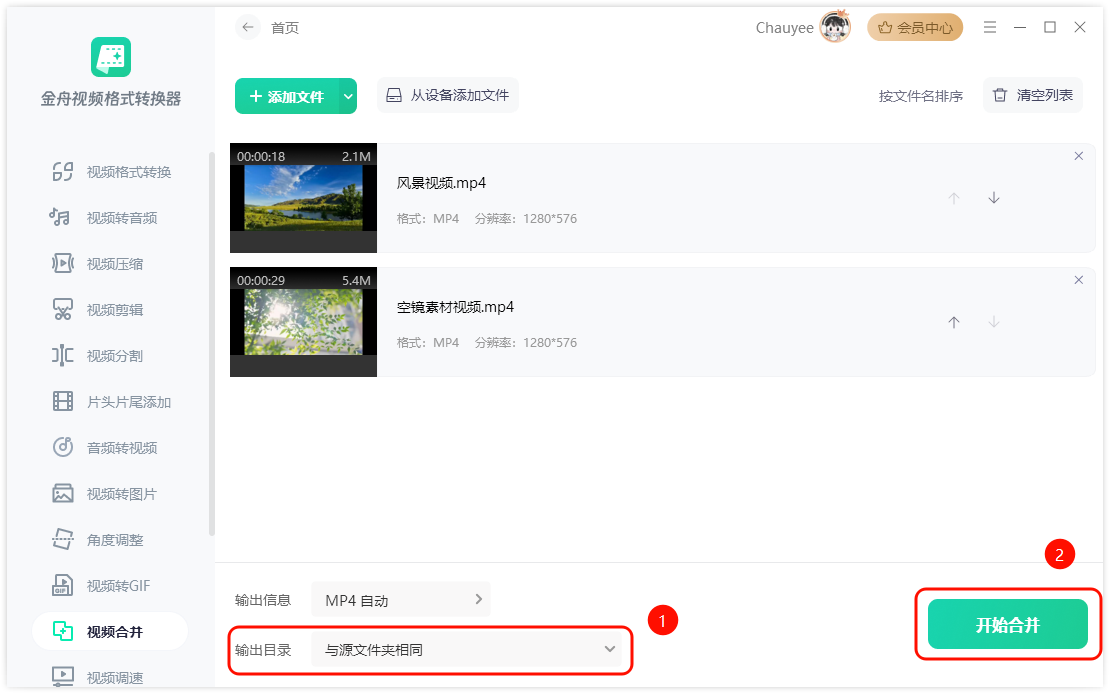The width and height of the screenshot is (1110, 694).
Task: Click the 开始合并 button
Action: 1007,625
